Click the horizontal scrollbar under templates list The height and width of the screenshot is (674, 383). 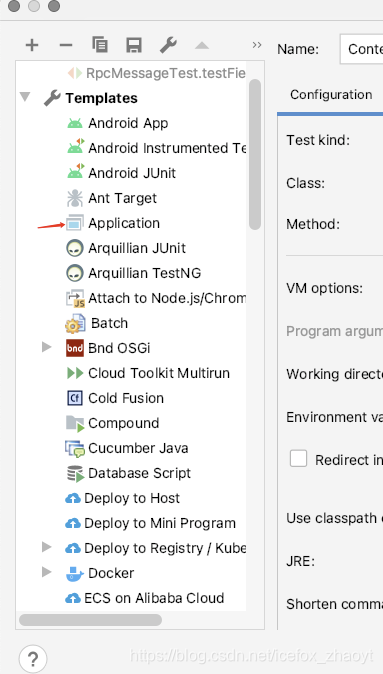coord(91,619)
